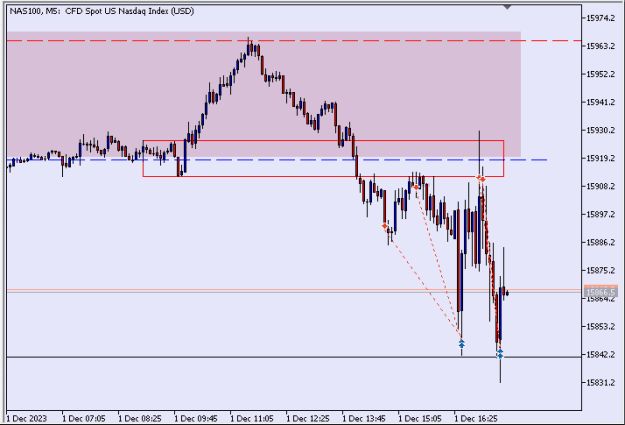Screen dimensions: 625x425
Task: Click the 15853.2 price scale label
Action: (x=600, y=327)
